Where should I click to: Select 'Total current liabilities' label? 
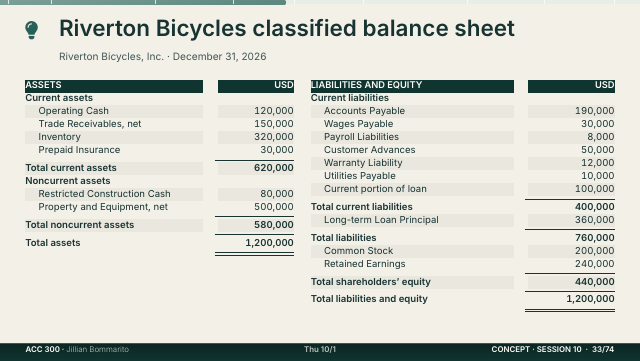[362, 207]
